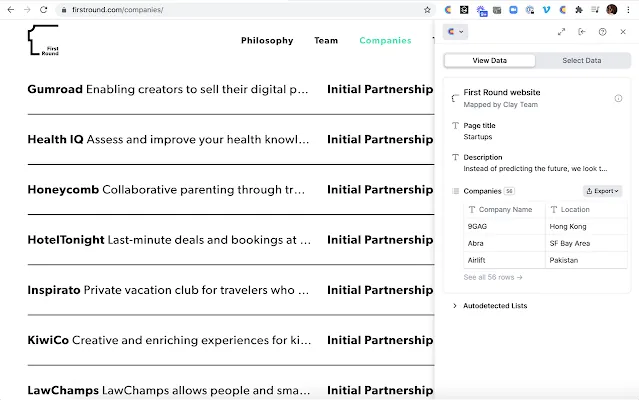The image size is (640, 400).
Task: Click the Companies list icon in panel
Action: coord(456,191)
